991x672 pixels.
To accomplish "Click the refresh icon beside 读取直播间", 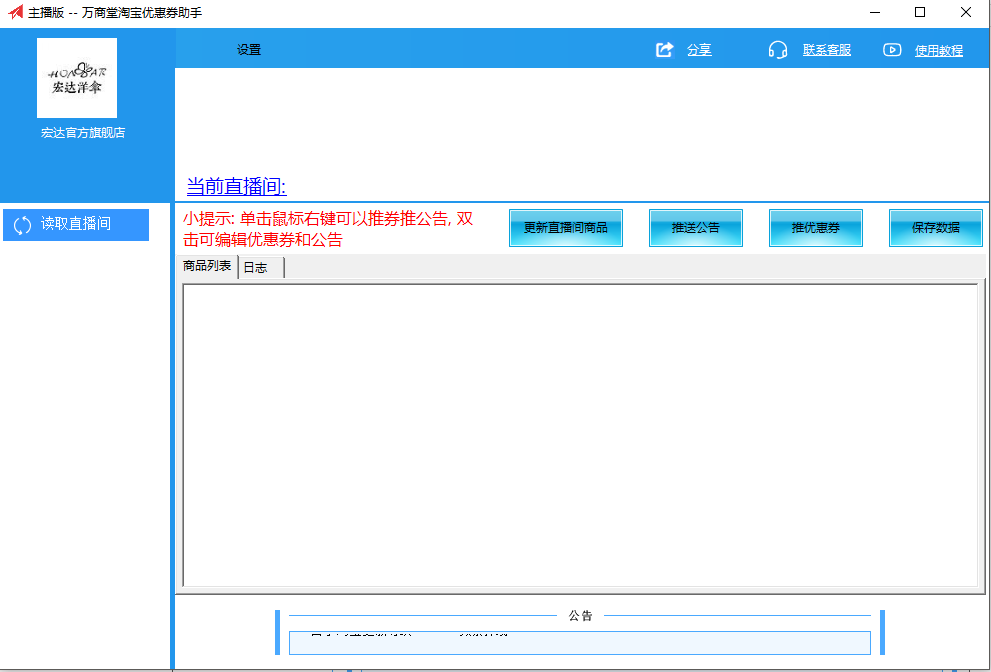I will [23, 225].
